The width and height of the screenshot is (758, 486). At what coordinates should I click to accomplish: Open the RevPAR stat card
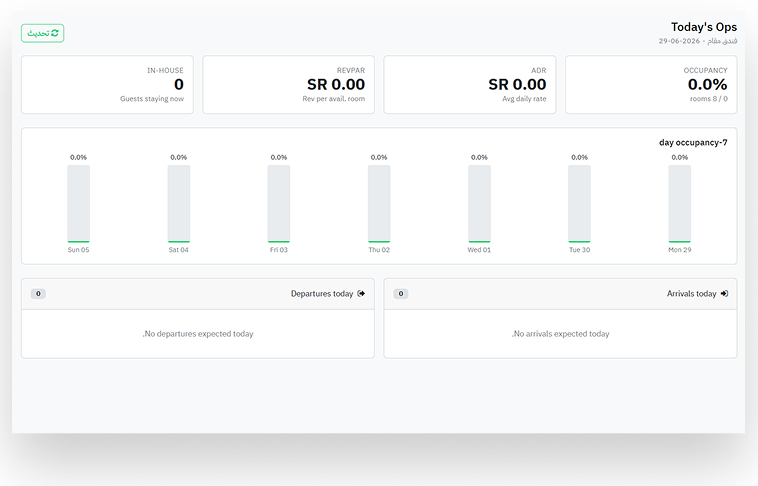click(289, 85)
